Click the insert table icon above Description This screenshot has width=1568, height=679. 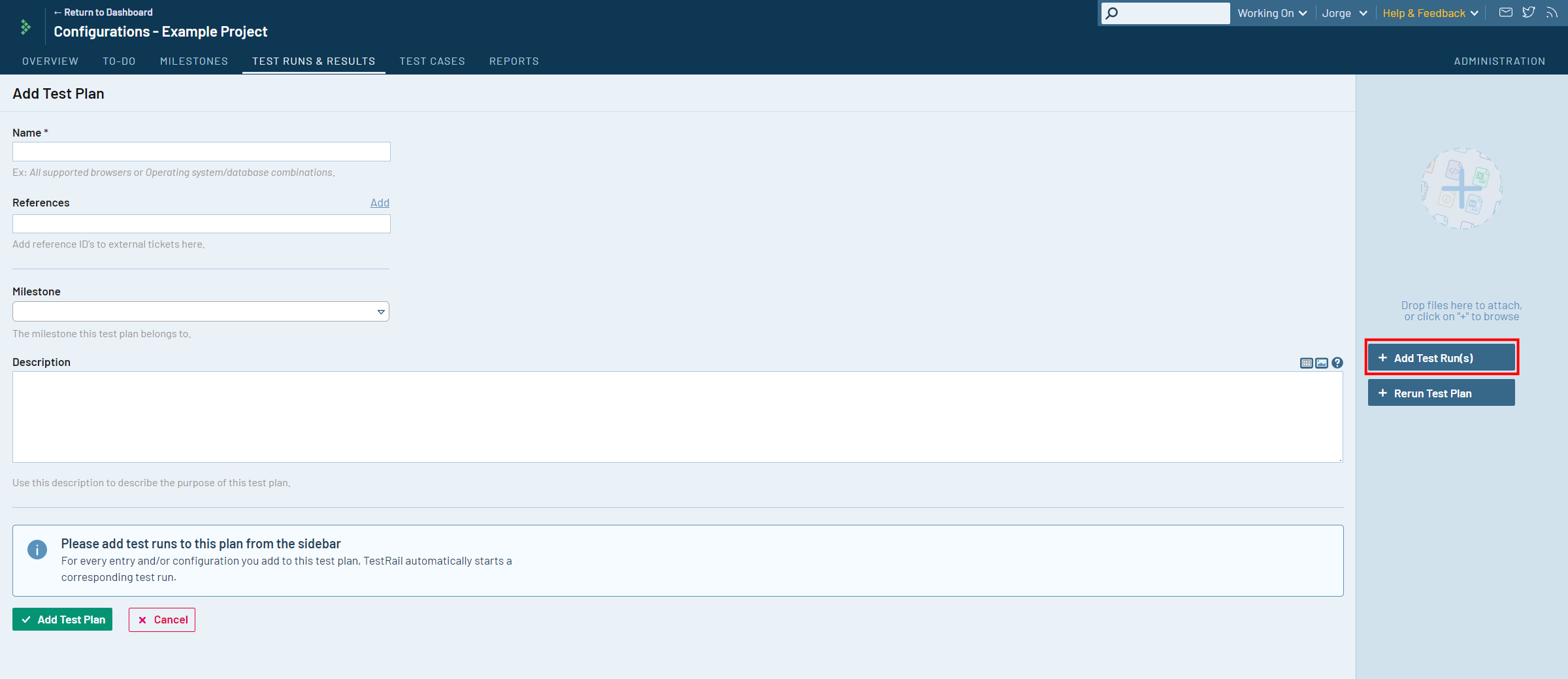(x=1306, y=363)
